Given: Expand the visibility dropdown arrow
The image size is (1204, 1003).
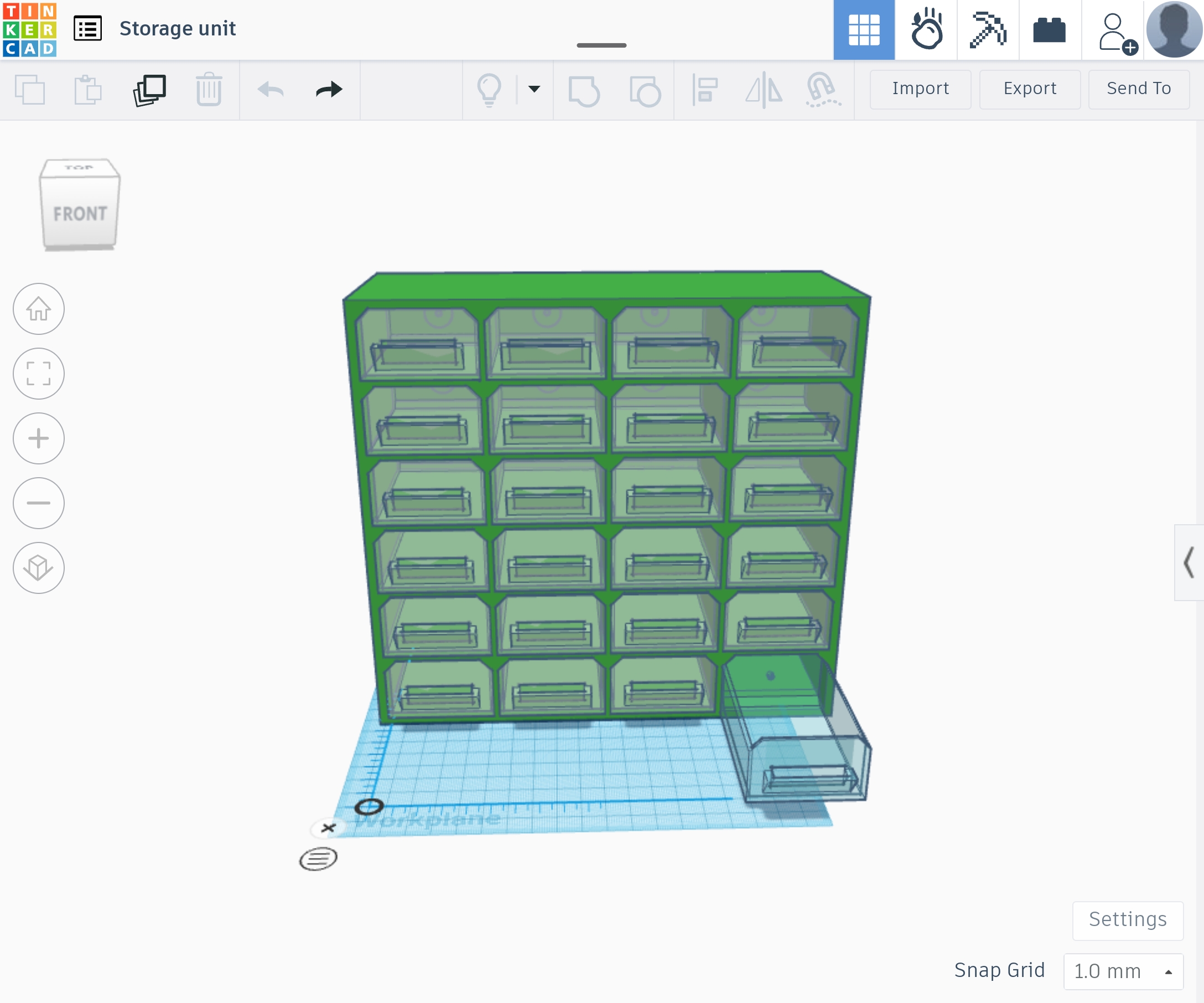Looking at the screenshot, I should click(x=534, y=89).
